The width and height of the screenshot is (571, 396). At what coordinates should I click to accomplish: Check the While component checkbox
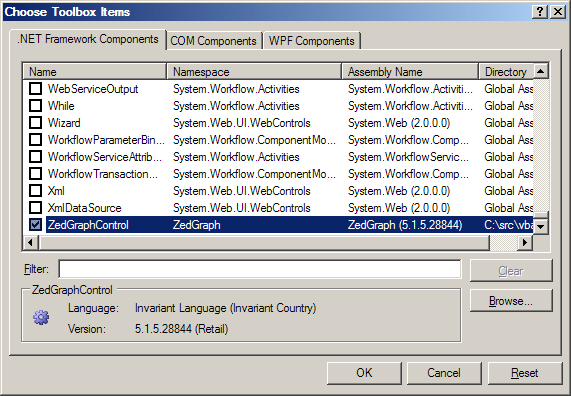click(35, 106)
